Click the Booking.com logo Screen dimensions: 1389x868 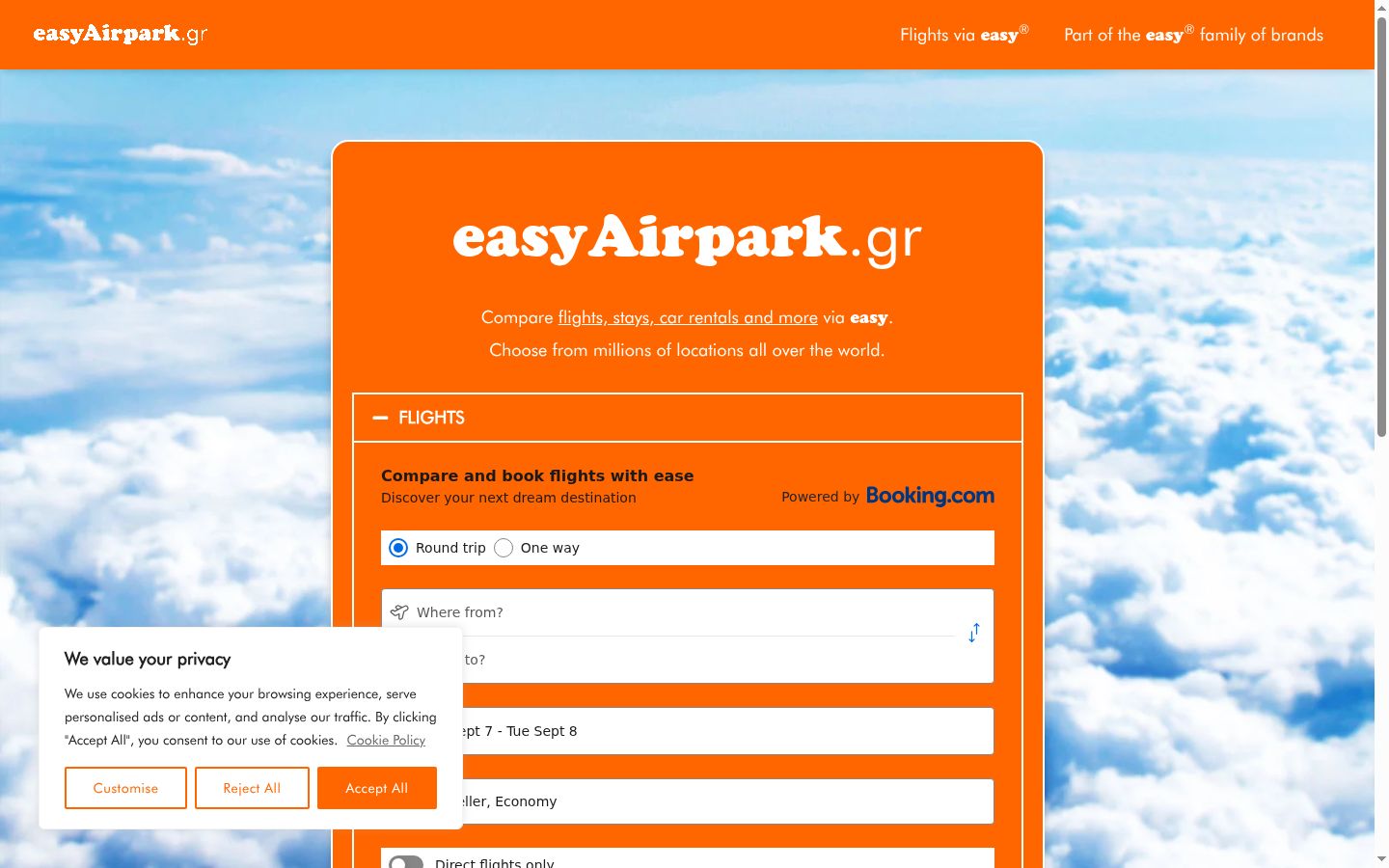coord(930,496)
